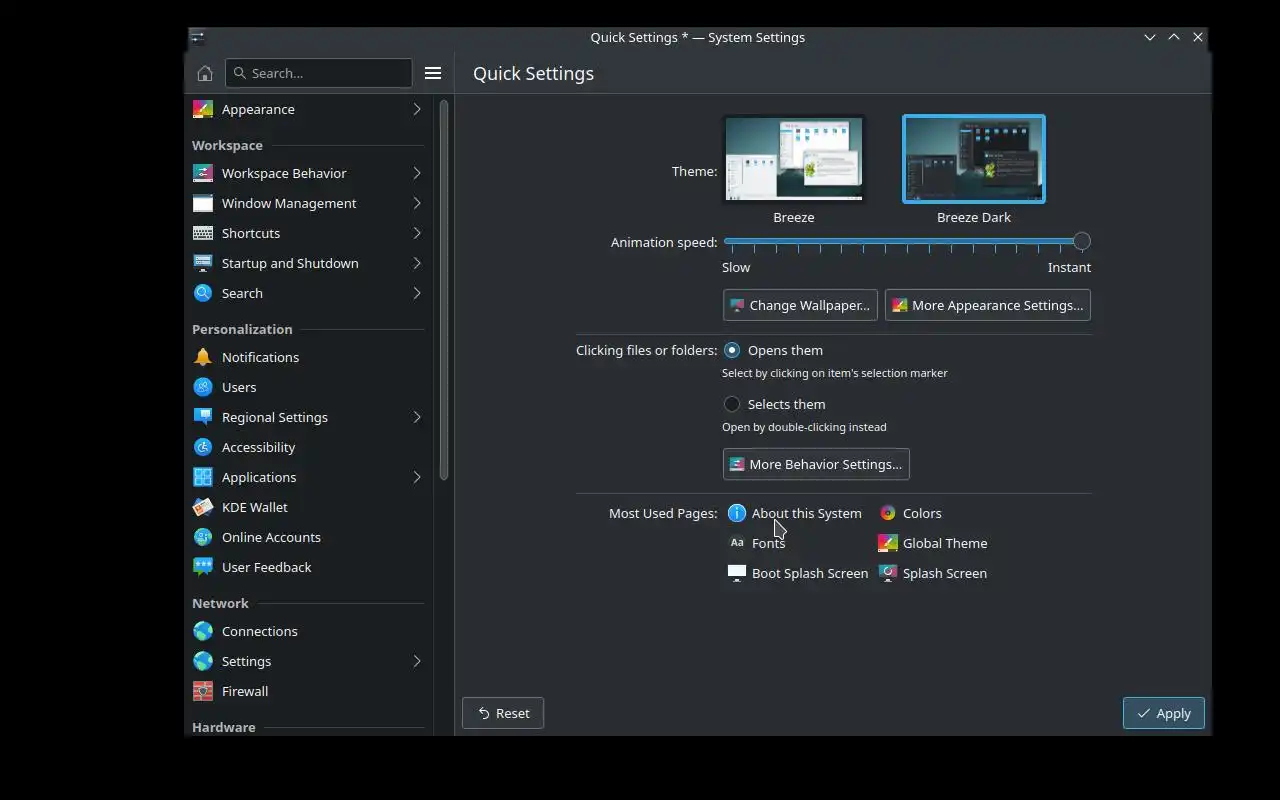Open the Global Theme link text

[x=945, y=543]
